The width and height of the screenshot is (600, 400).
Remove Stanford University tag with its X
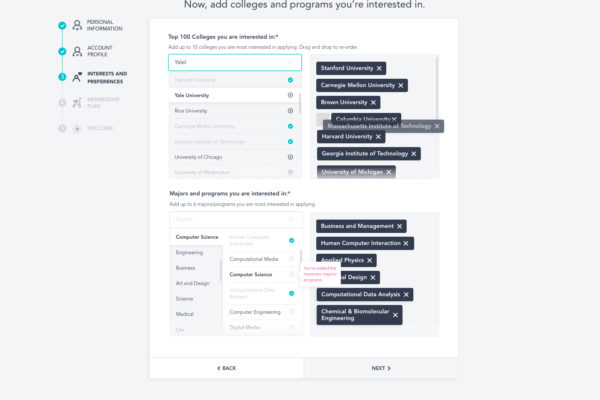pyautogui.click(x=379, y=69)
